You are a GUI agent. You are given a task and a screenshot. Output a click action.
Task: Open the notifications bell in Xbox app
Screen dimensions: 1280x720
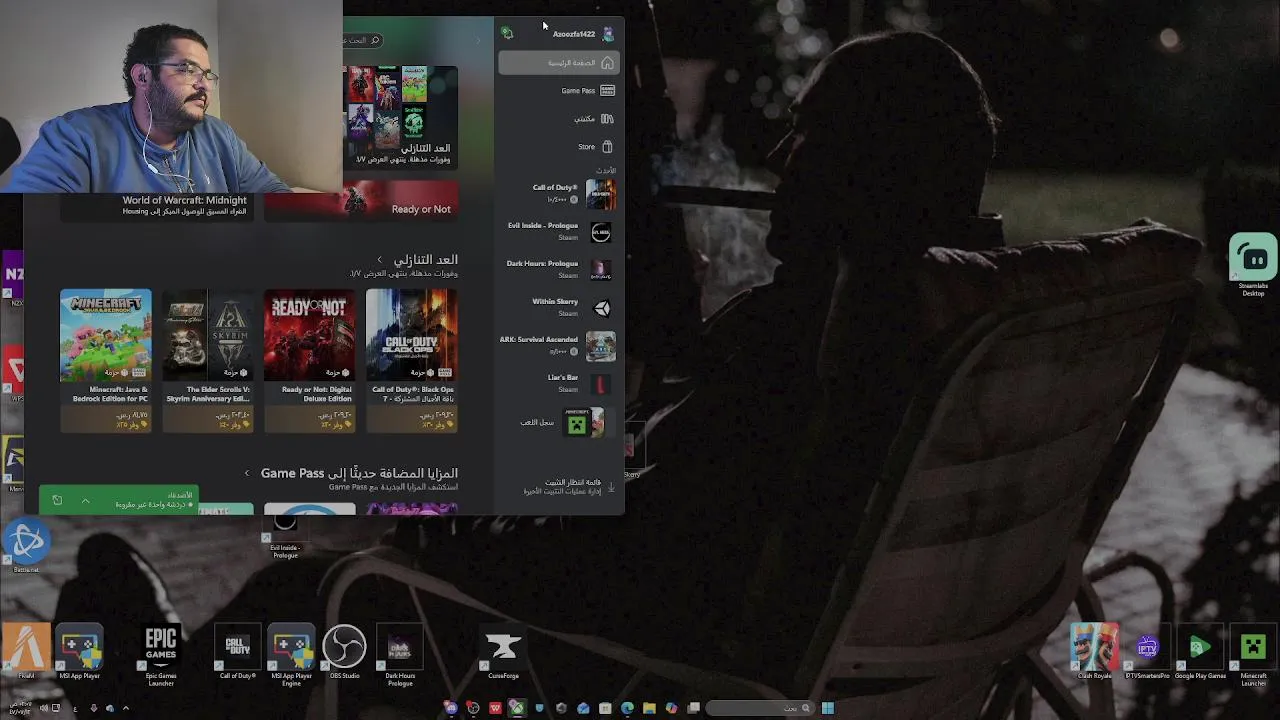click(507, 34)
